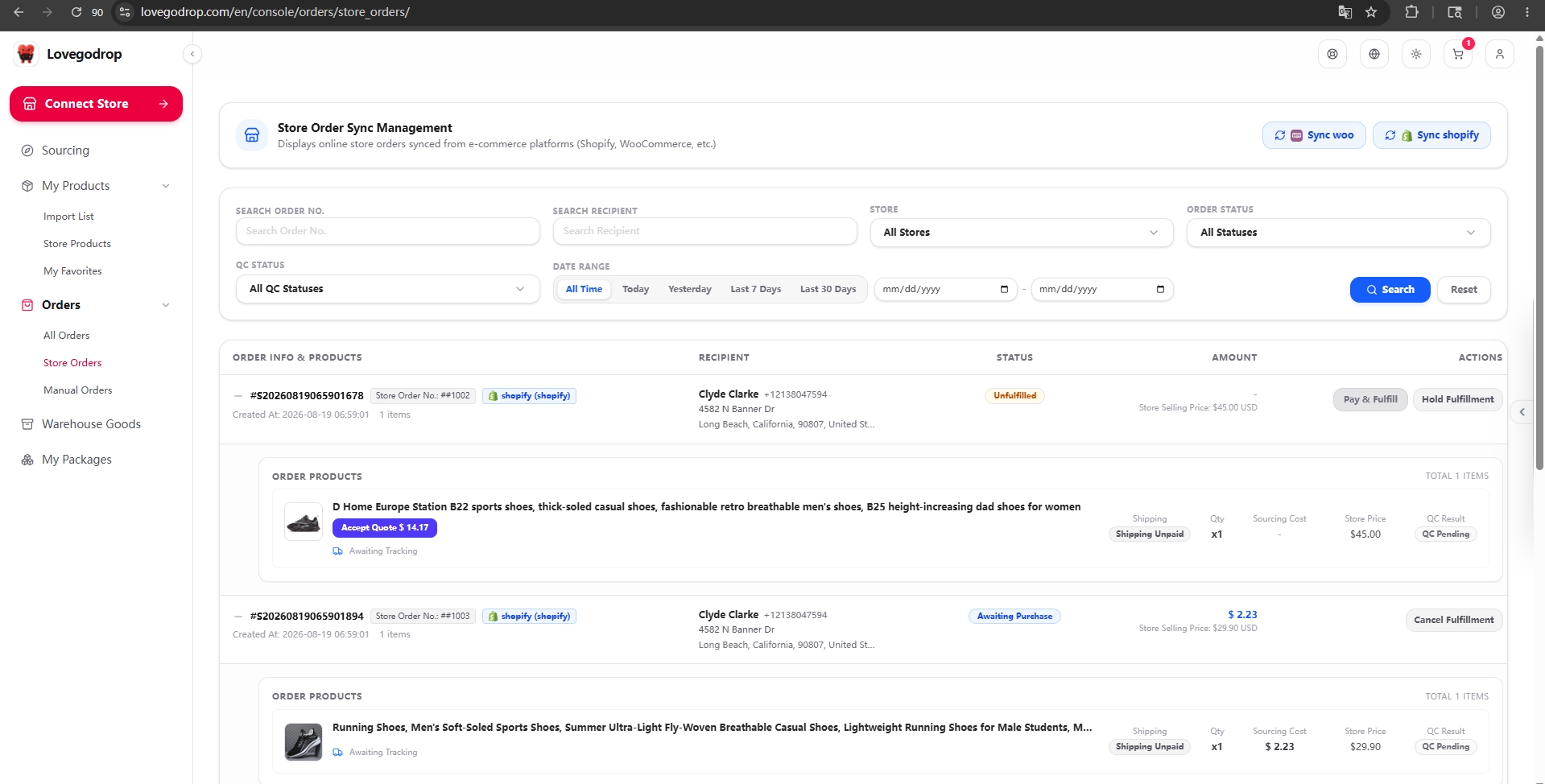
Task: Collapse the left sidebar with chevron
Action: 192,54
